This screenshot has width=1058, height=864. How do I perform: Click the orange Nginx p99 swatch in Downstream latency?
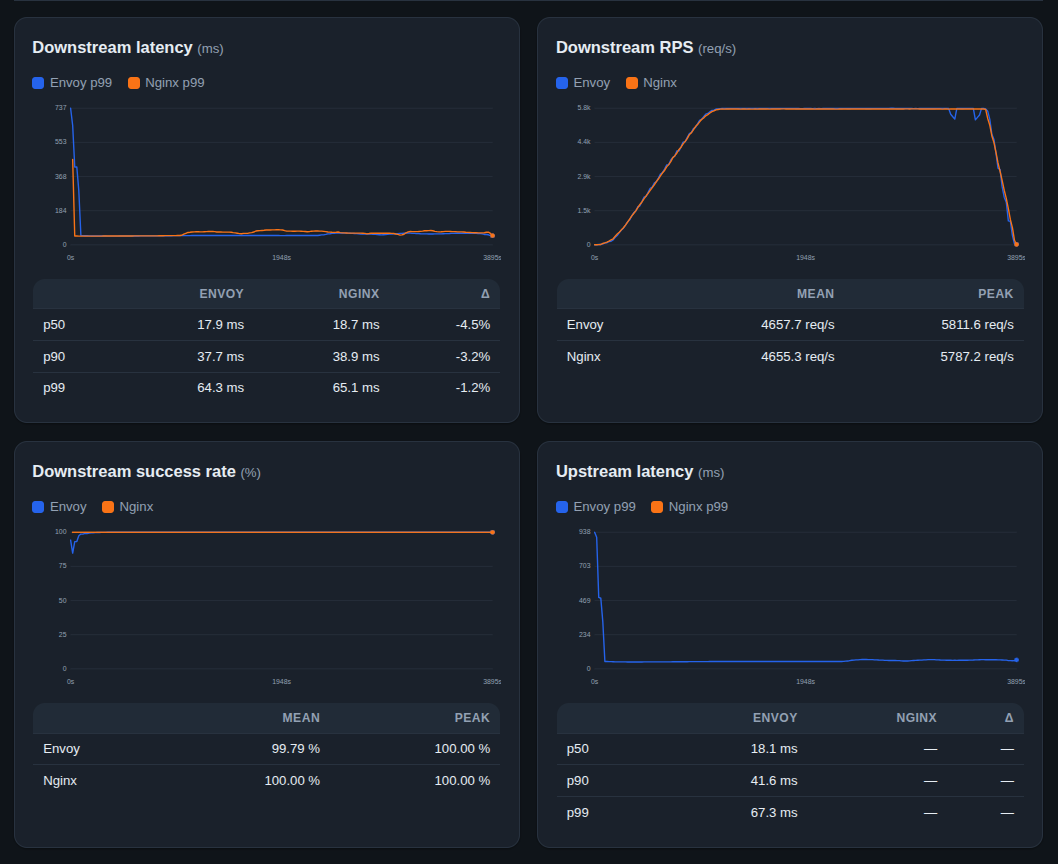(134, 83)
